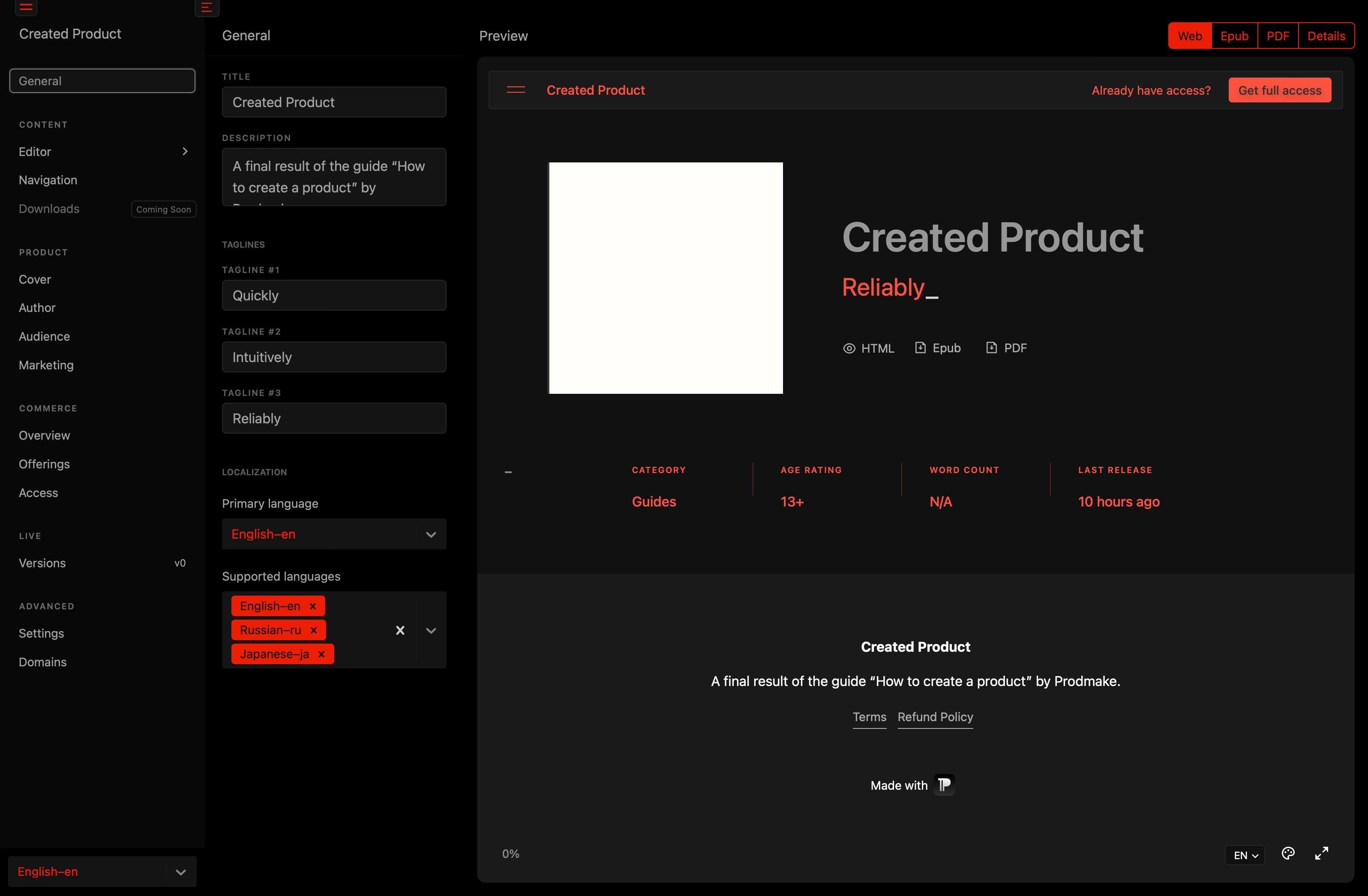Click the fullscreen expand icon in preview
This screenshot has height=896, width=1368.
tap(1321, 854)
